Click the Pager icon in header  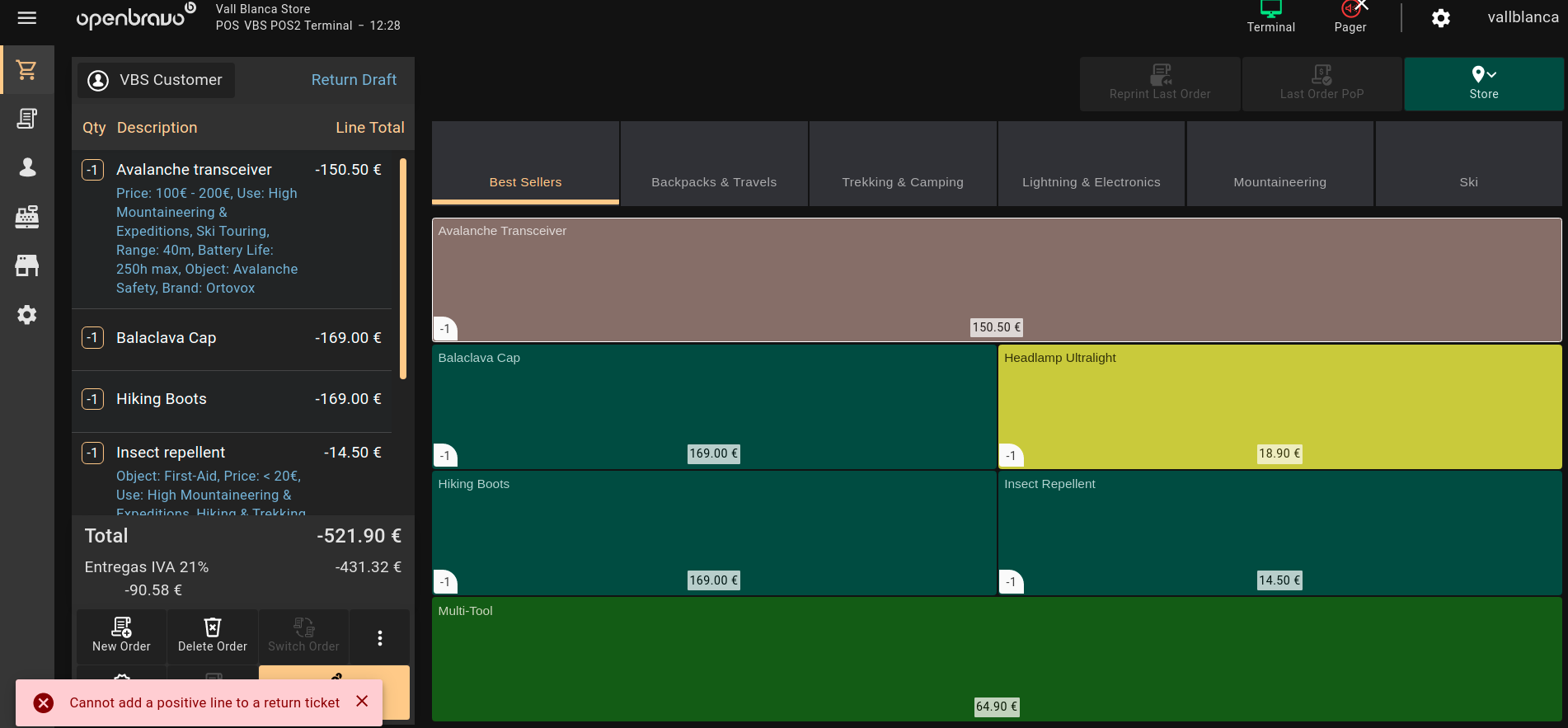pos(1350,16)
